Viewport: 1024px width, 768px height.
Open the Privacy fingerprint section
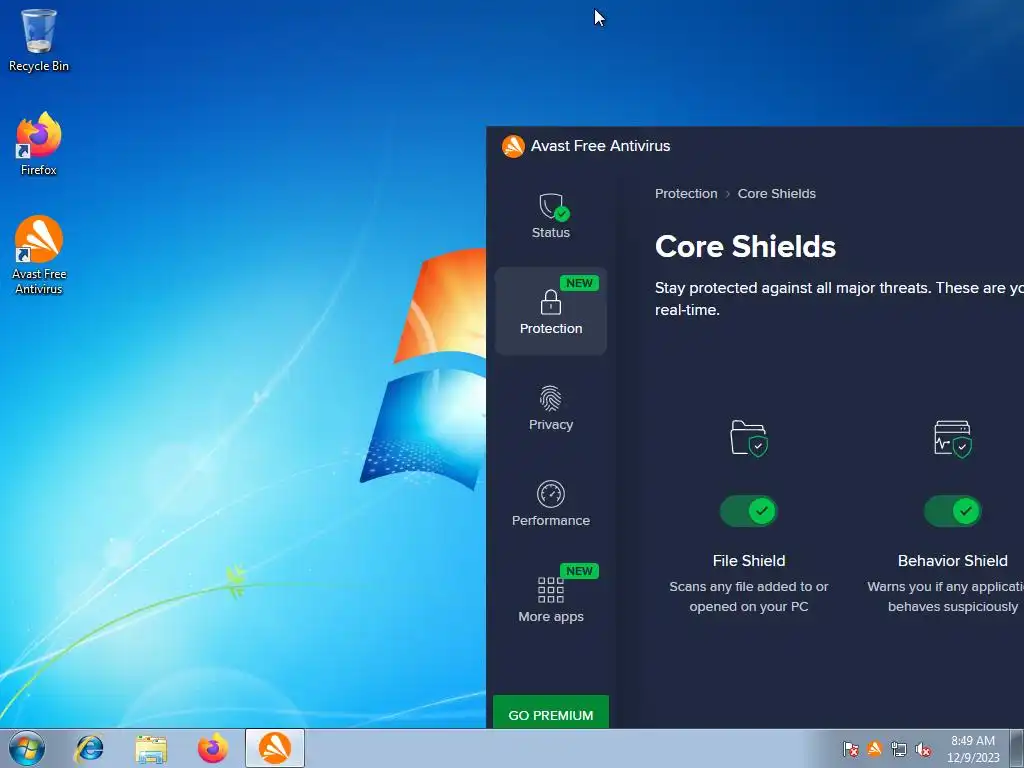pos(551,408)
